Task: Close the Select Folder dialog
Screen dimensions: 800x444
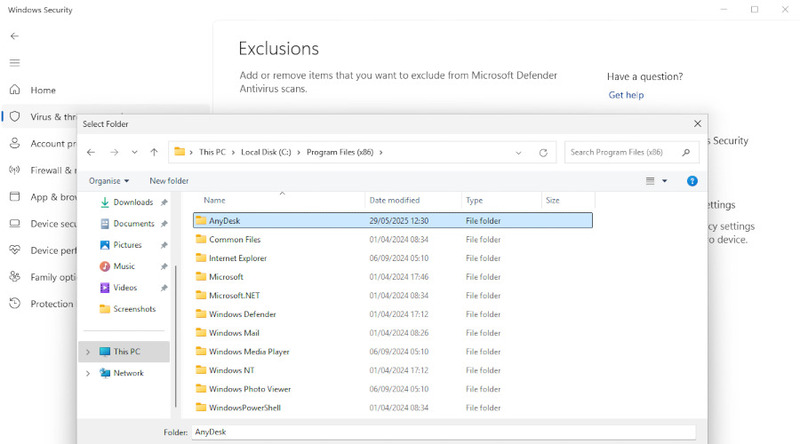Action: (697, 124)
